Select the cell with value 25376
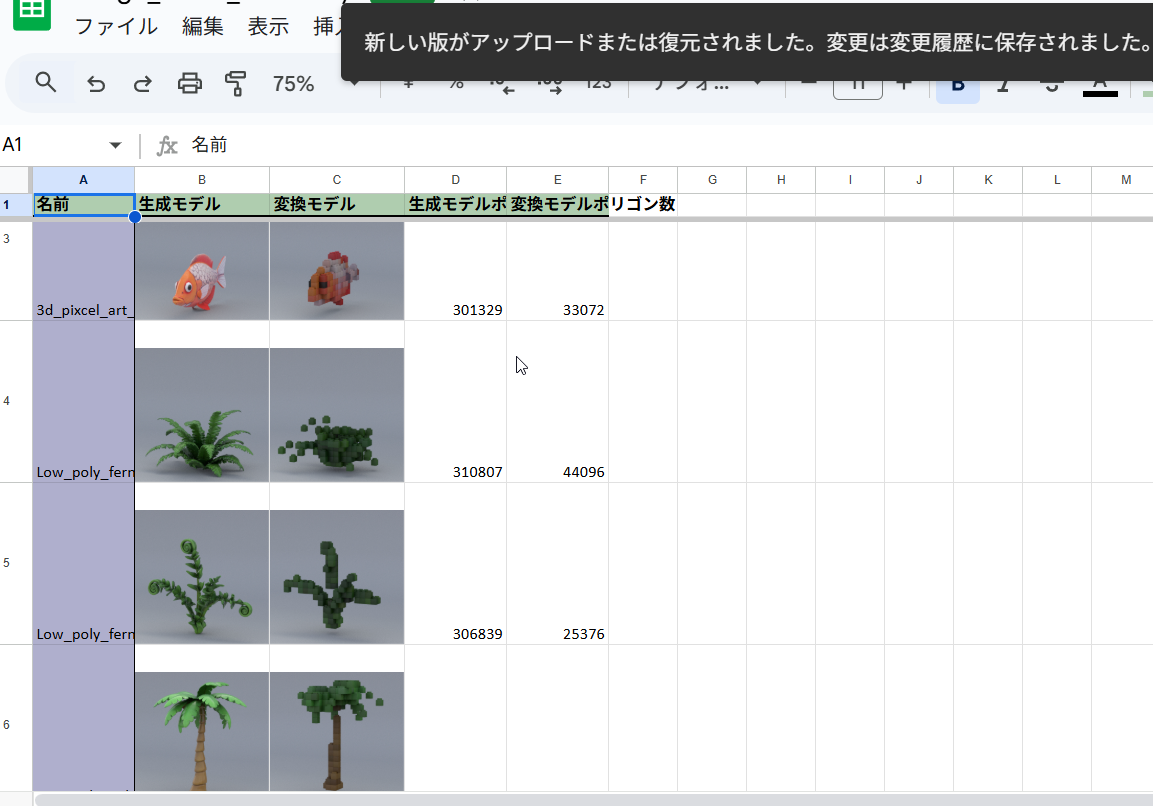The height and width of the screenshot is (806, 1153). [557, 563]
